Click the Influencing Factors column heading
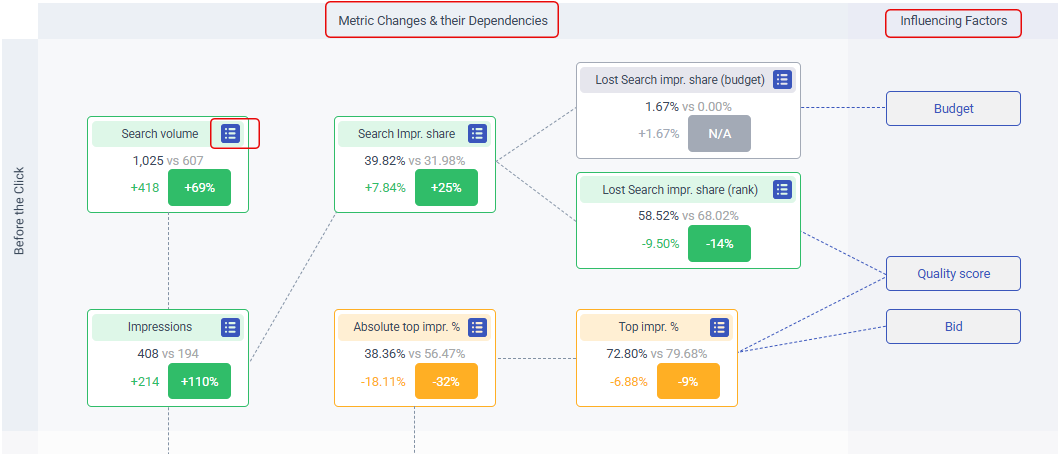1058x456 pixels. (x=953, y=21)
